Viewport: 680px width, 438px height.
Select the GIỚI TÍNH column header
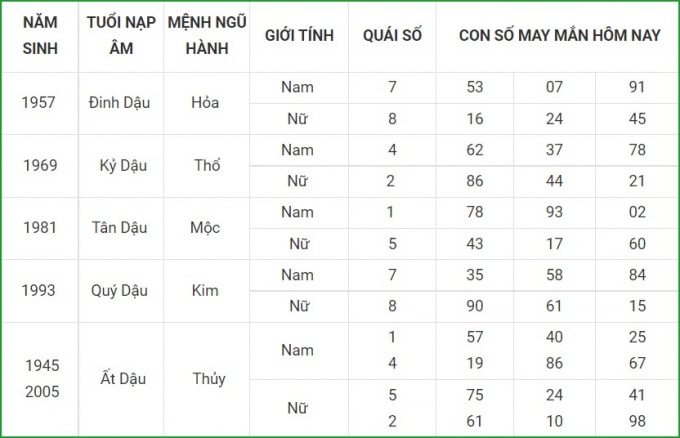[299, 36]
